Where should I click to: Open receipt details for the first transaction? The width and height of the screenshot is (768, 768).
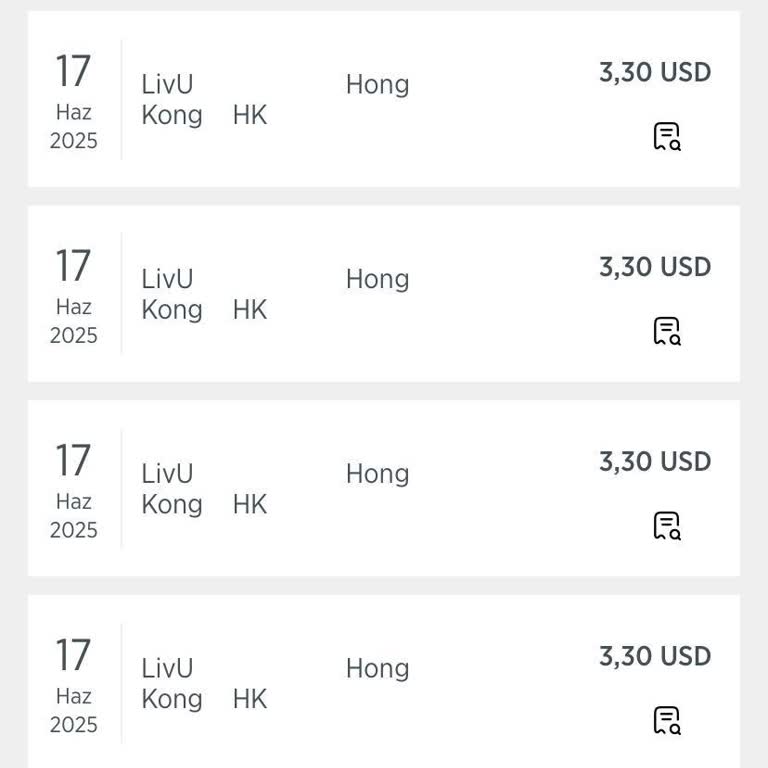coord(667,137)
